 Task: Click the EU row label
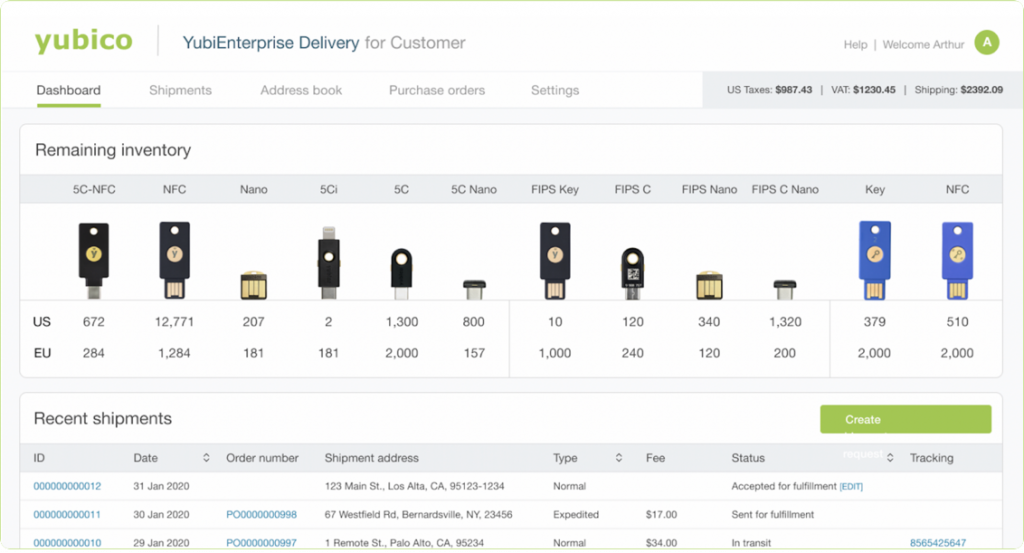point(42,353)
